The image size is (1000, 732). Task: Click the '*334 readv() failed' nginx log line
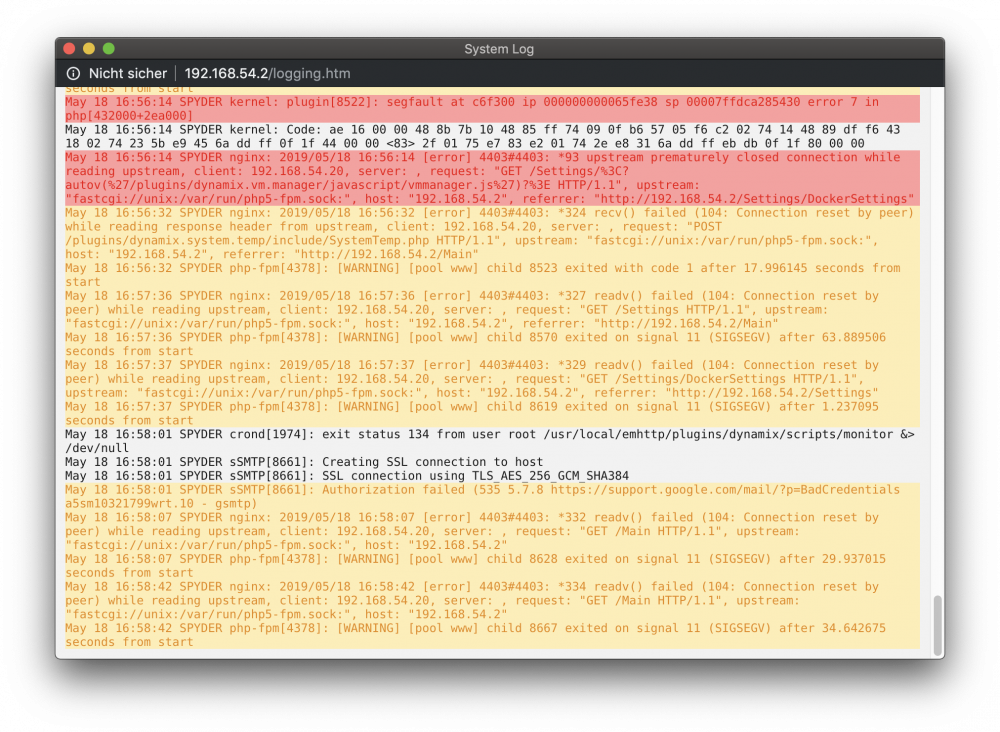pyautogui.click(x=492, y=601)
